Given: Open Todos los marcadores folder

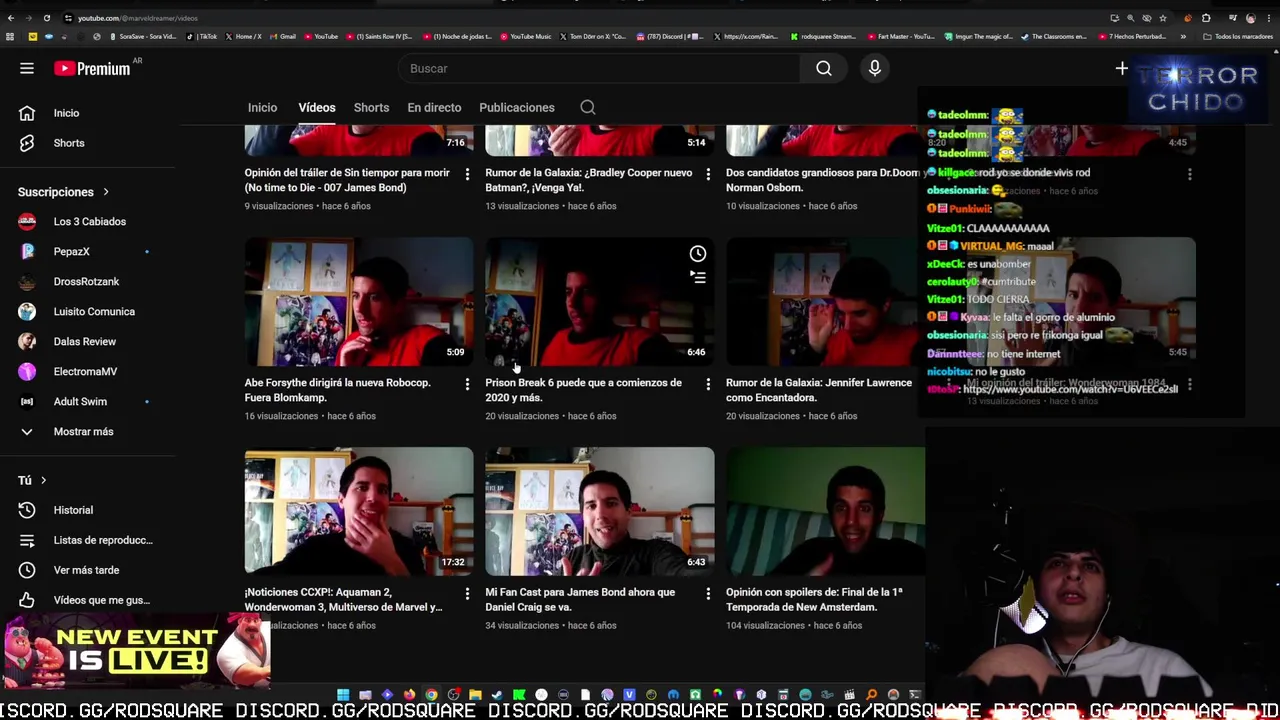Looking at the screenshot, I should 1239,37.
